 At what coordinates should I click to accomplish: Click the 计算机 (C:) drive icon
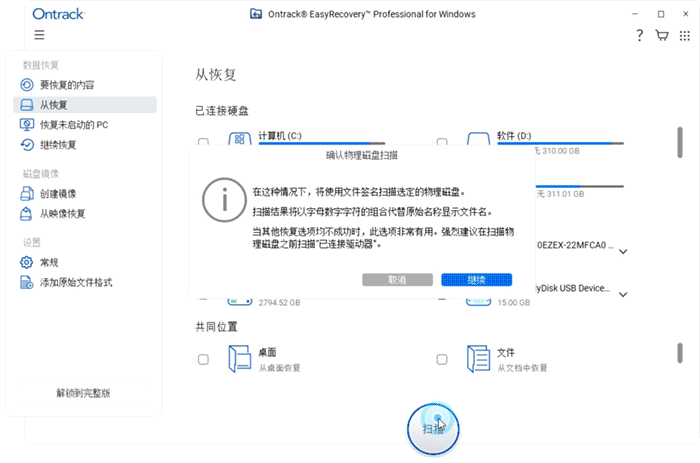(240, 139)
